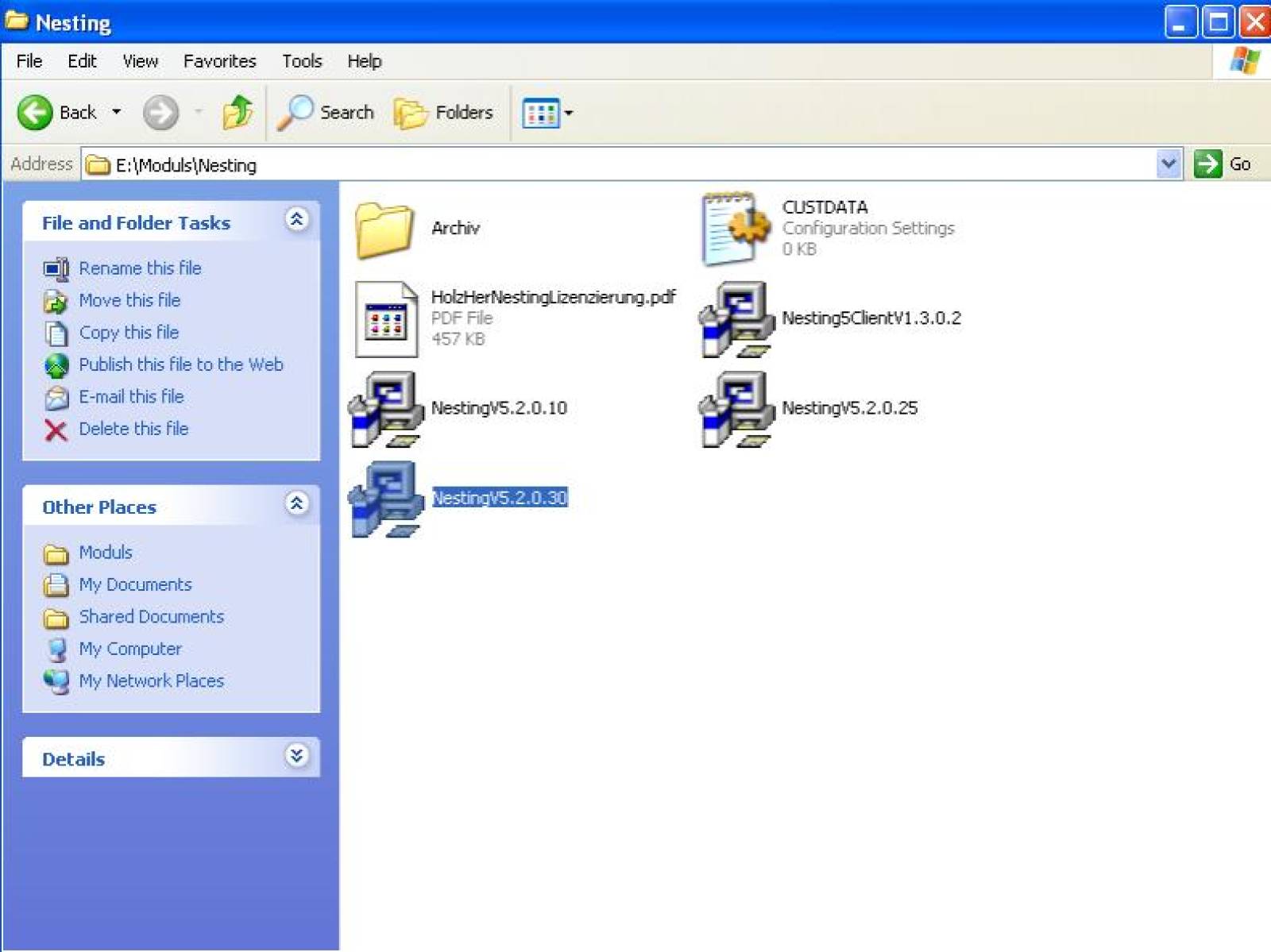Viewport: 1271px width, 952px height.
Task: Open the Edit menu
Action: 82,61
